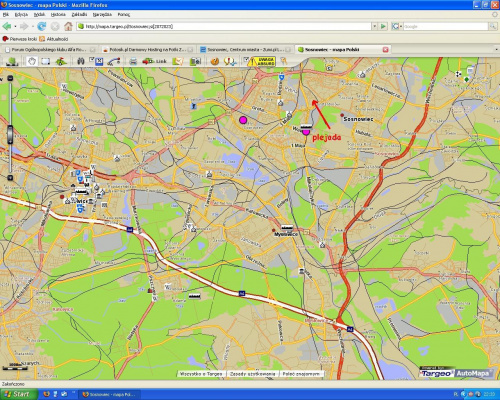Toggle the small checkbox beside save icon
Viewport: 500px width, 400px height.
[92, 59]
